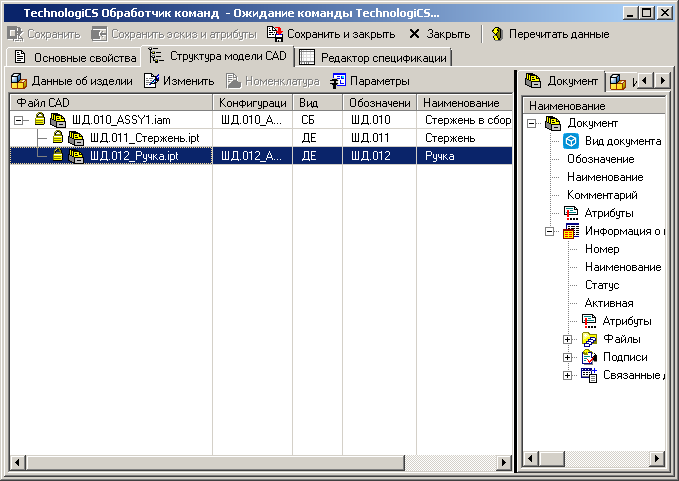Click the Вид документа cube icon
The height and width of the screenshot is (481, 679).
click(x=571, y=141)
